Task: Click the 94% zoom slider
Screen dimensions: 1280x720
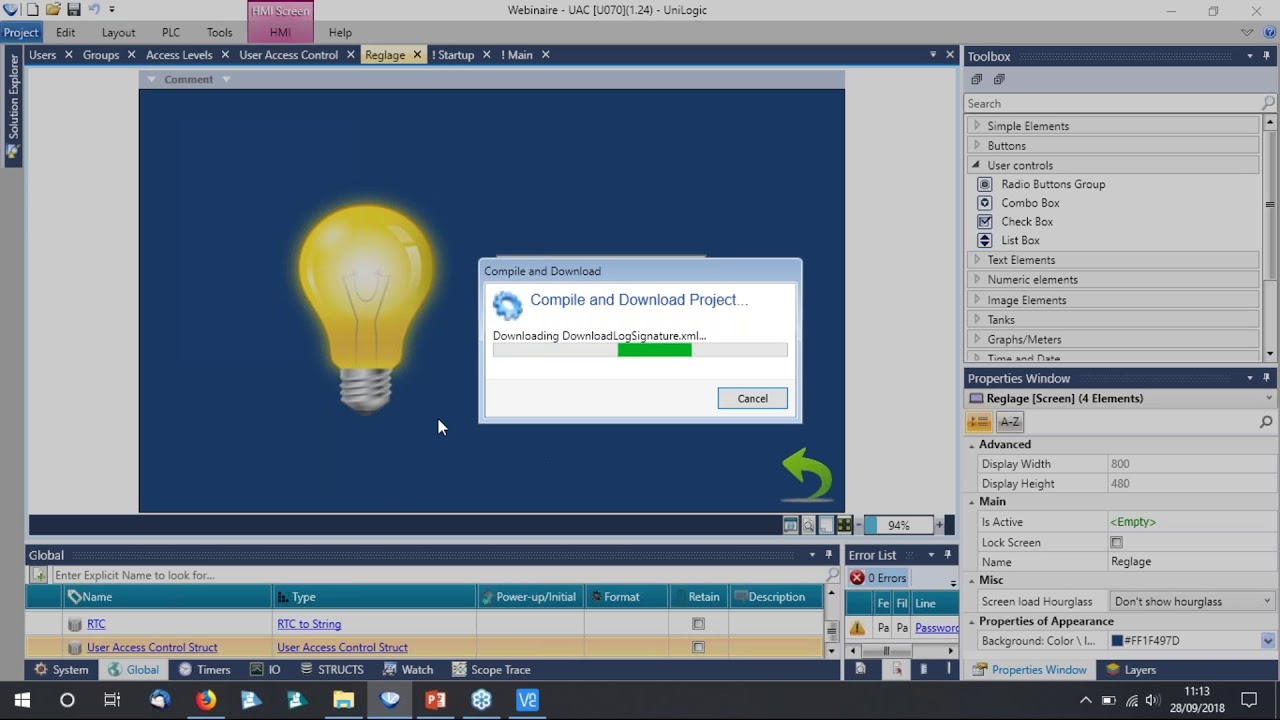Action: (899, 525)
